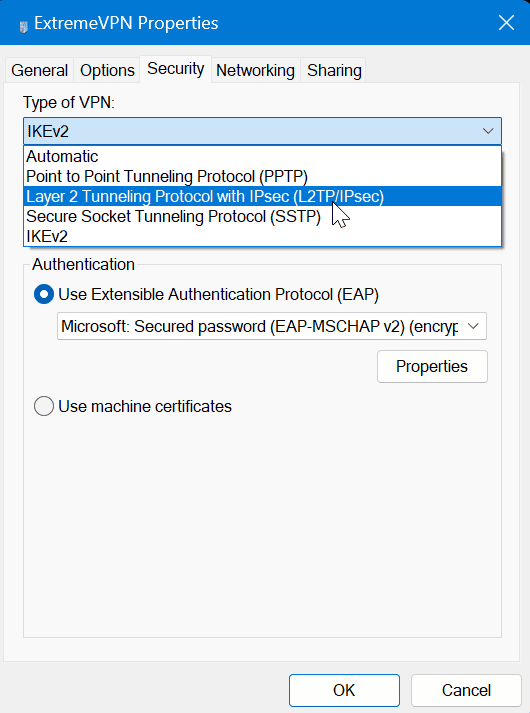This screenshot has width=530, height=713.
Task: Select Layer 2 Tunneling Protocol with IPsec
Action: tap(262, 196)
